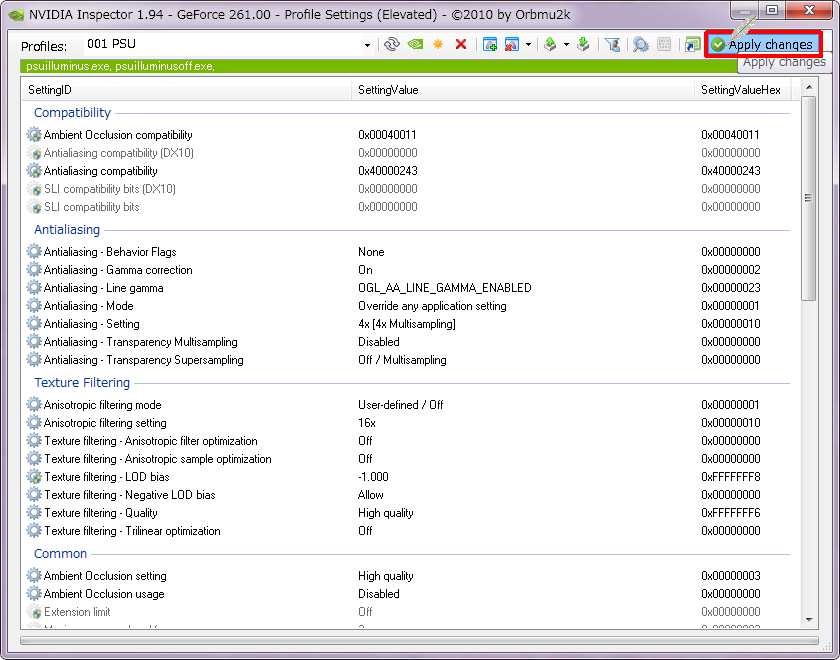Click the 0x00000023 hex value

click(x=731, y=288)
